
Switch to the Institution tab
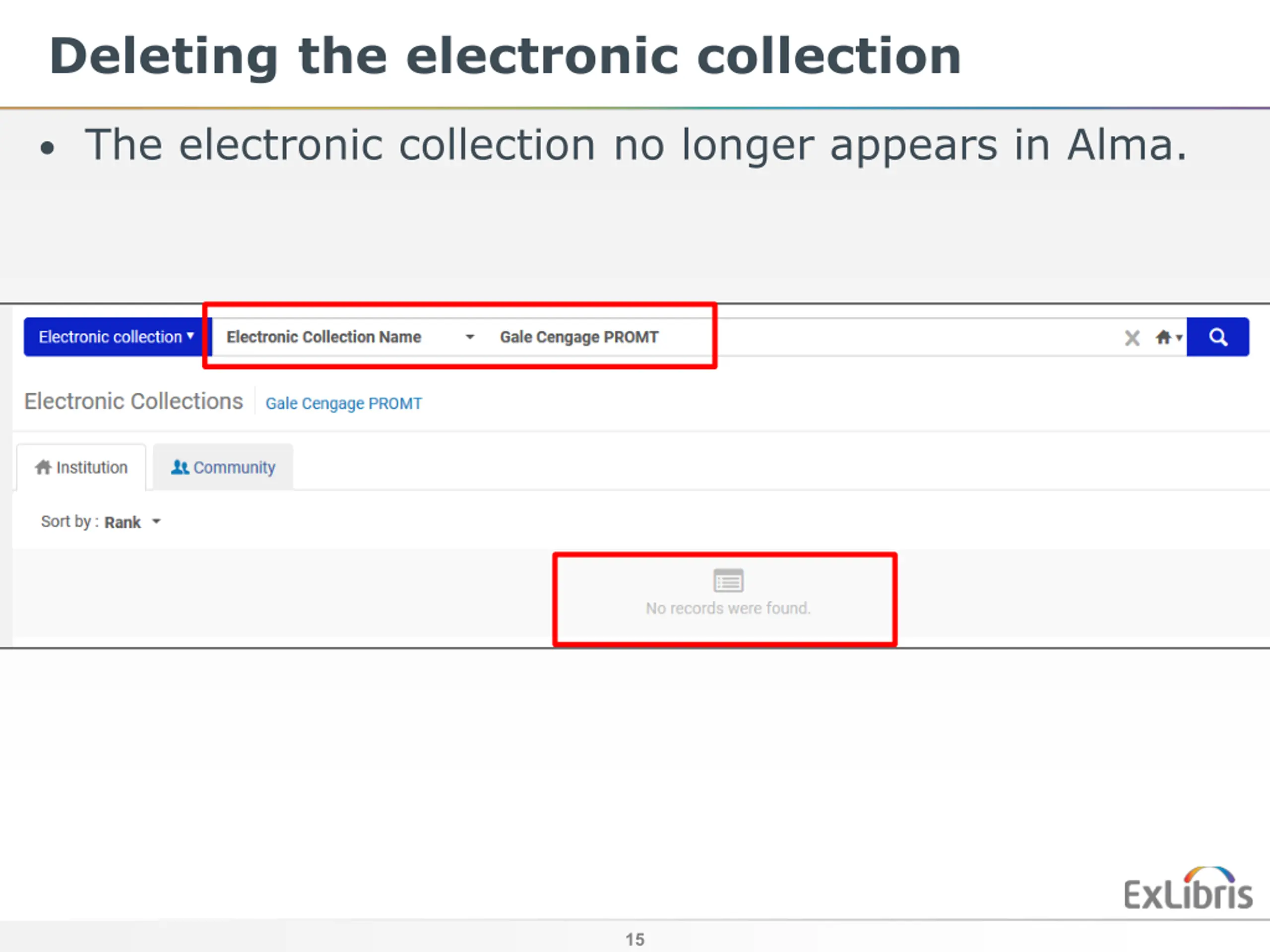click(81, 467)
